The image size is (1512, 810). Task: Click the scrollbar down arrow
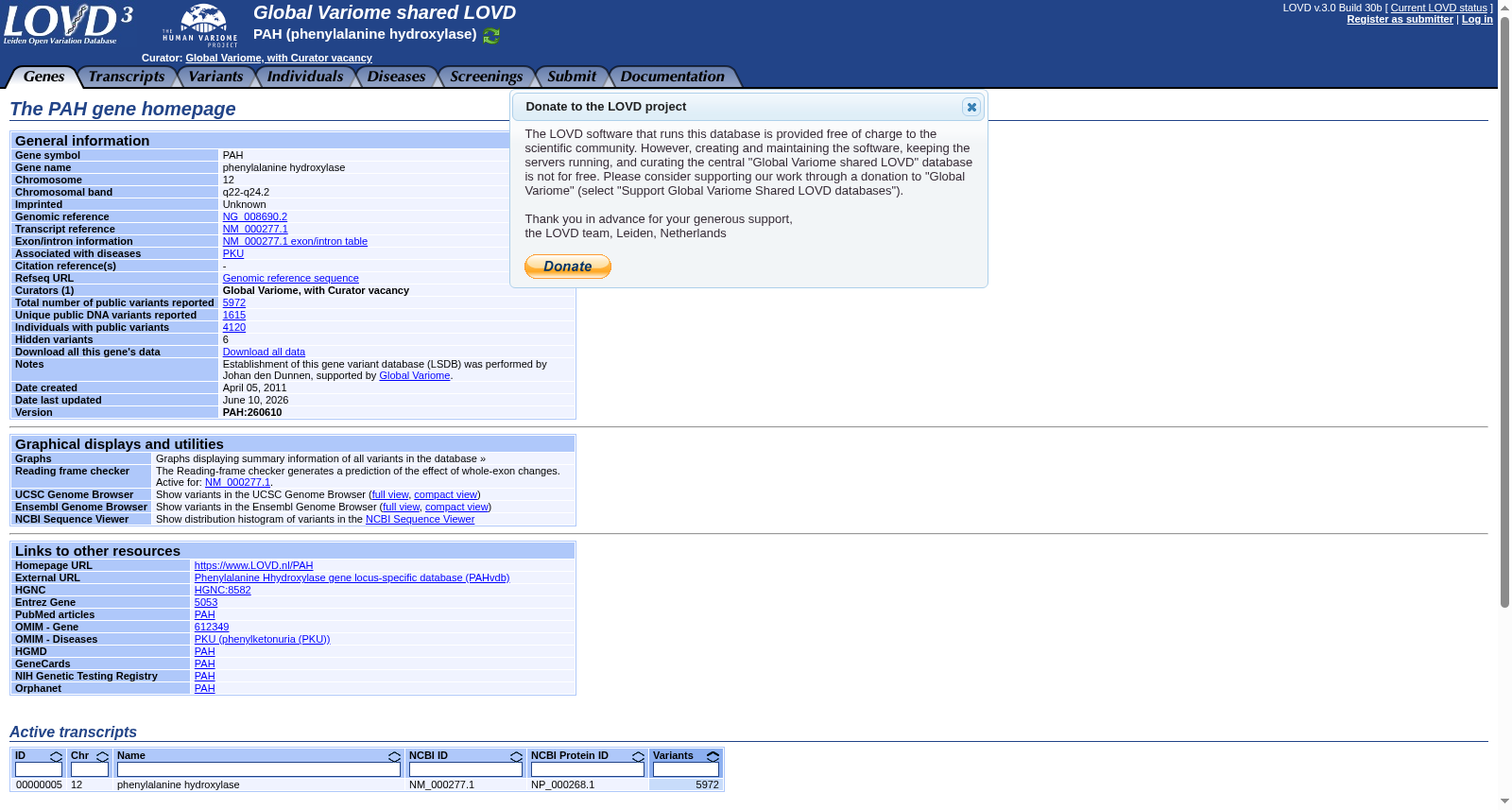[x=1504, y=802]
